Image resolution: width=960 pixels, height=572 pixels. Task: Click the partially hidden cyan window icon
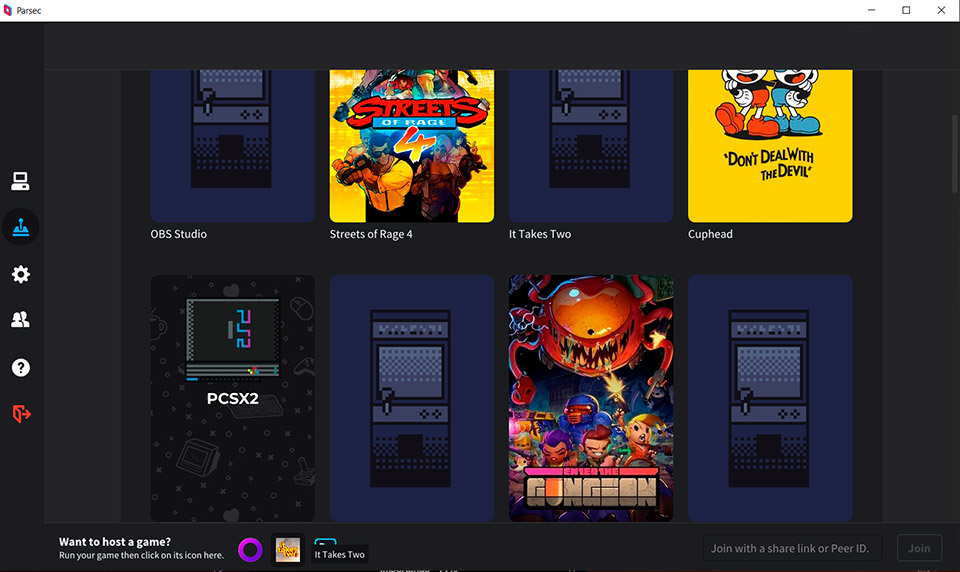tap(325, 541)
